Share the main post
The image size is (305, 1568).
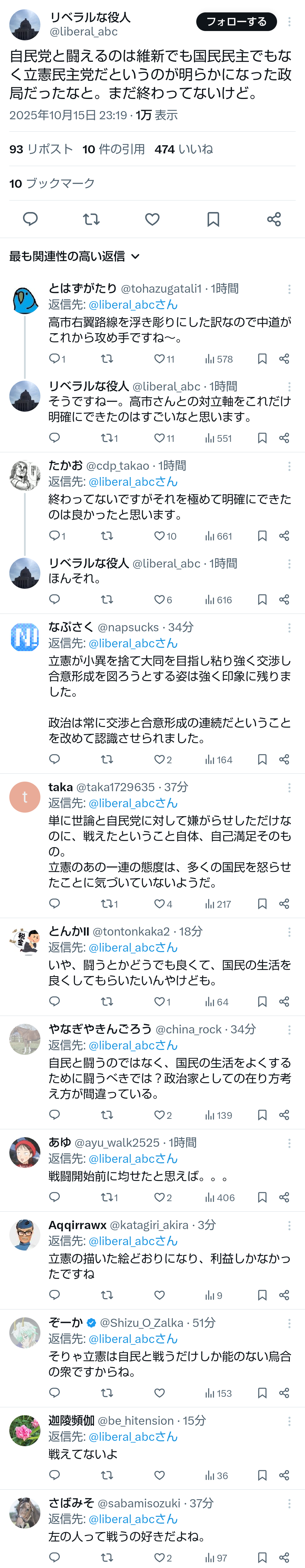[274, 219]
